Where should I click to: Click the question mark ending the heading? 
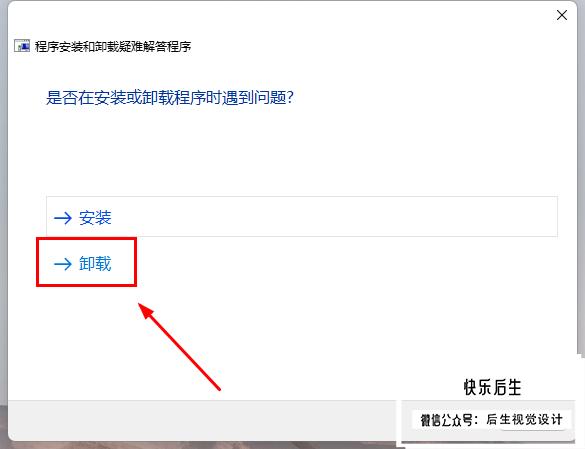[290, 98]
